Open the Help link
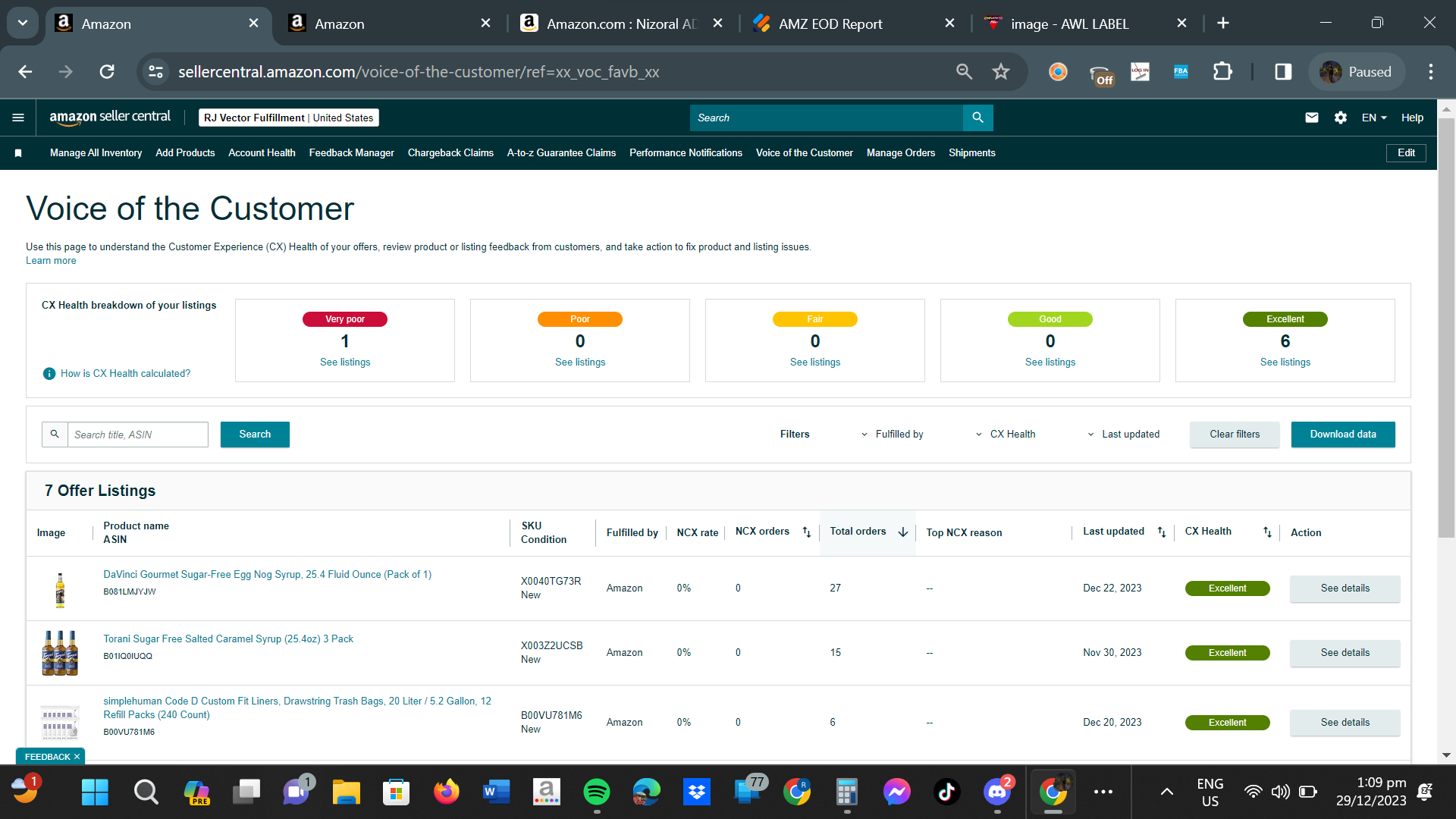 coord(1412,118)
